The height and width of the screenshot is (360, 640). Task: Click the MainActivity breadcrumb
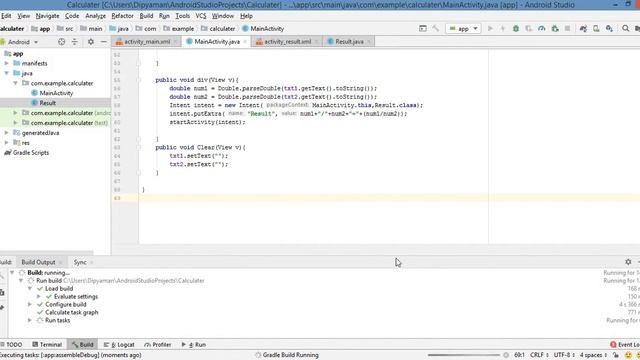pos(263,29)
